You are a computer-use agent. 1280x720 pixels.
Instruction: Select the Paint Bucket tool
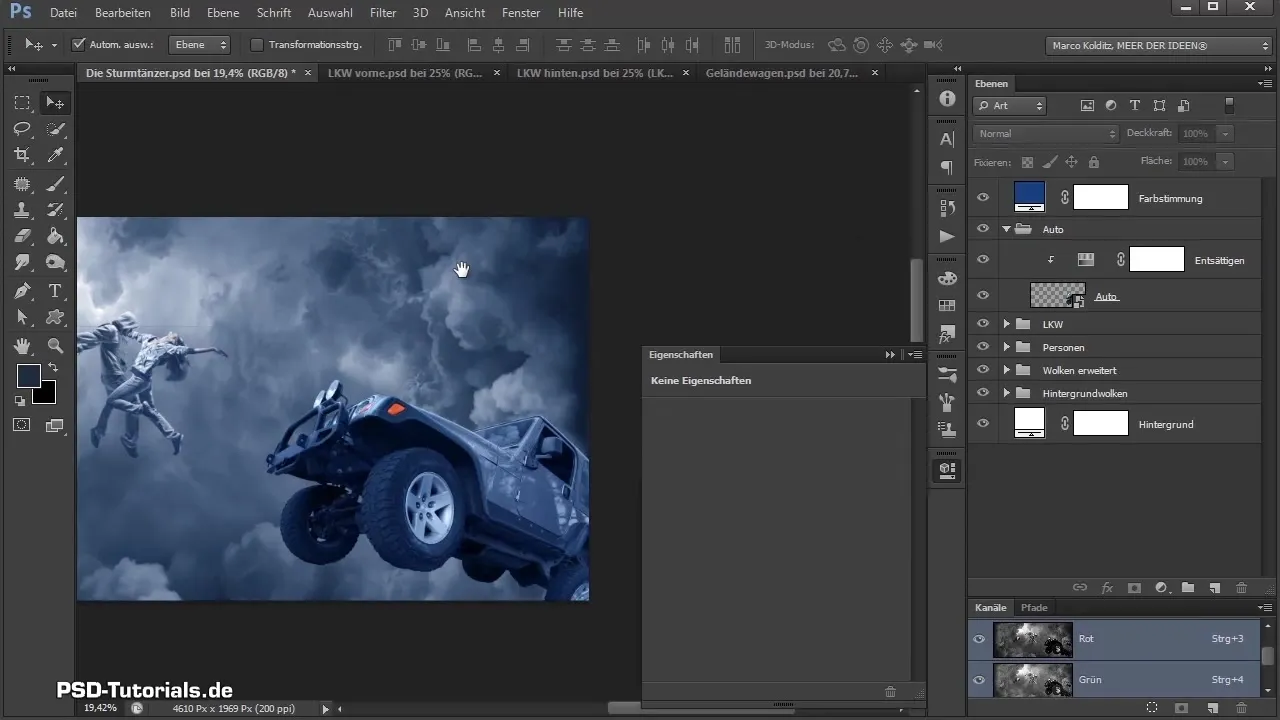coord(55,236)
